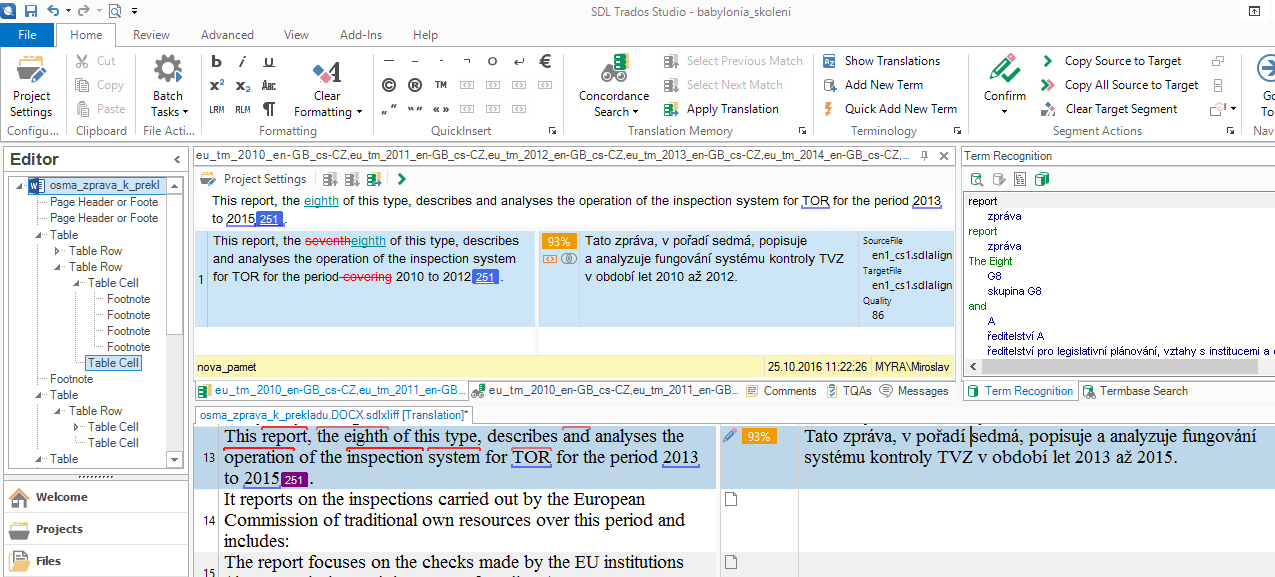Save the document from quick access toolbar
The height and width of the screenshot is (577, 1275).
tap(31, 11)
